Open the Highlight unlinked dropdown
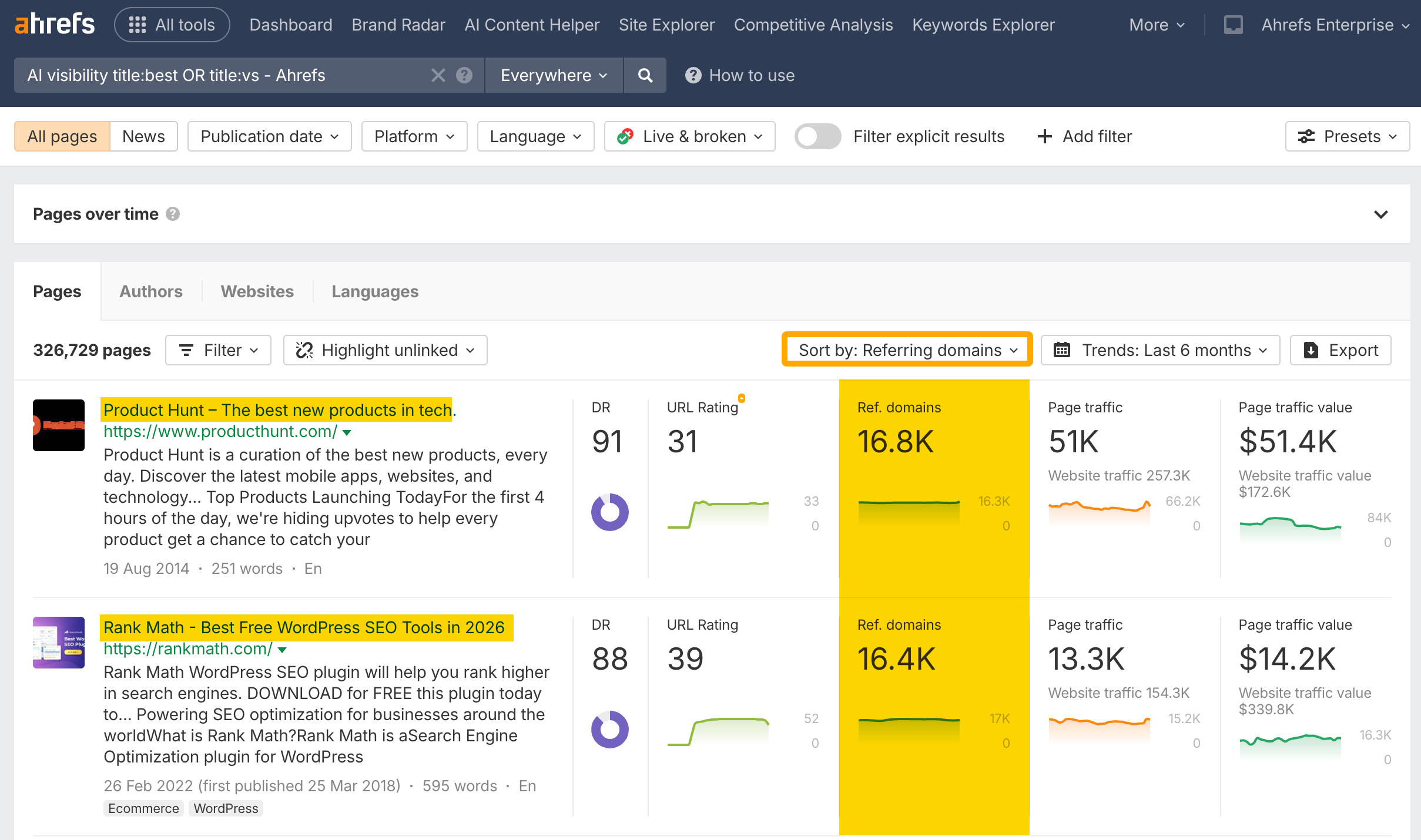1421x840 pixels. click(386, 350)
